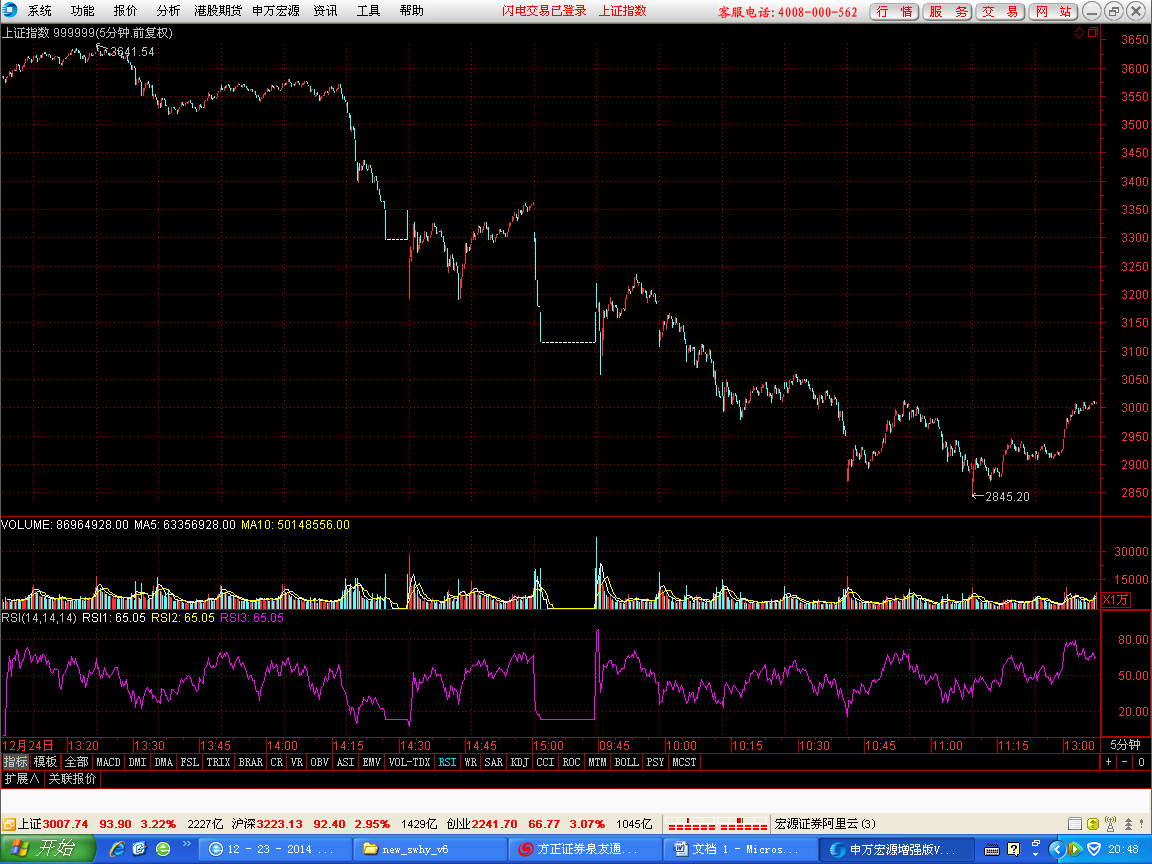
Task: Click the 沪深 3223.13 index quote
Action: (267, 824)
